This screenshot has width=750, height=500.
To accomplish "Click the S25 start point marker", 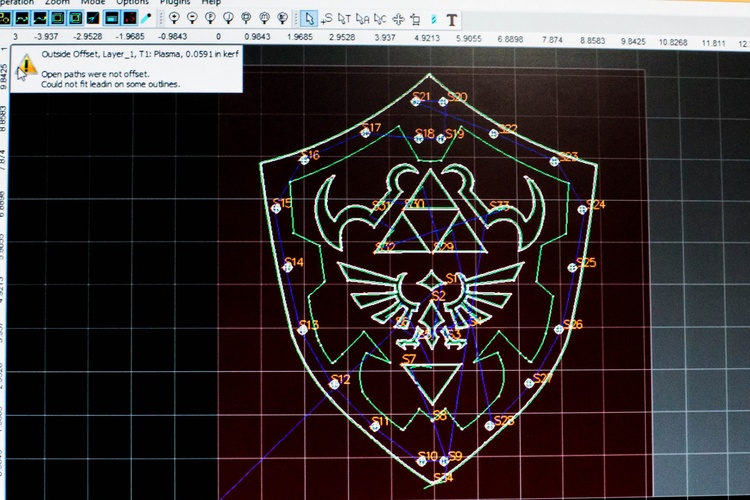I will pos(572,267).
